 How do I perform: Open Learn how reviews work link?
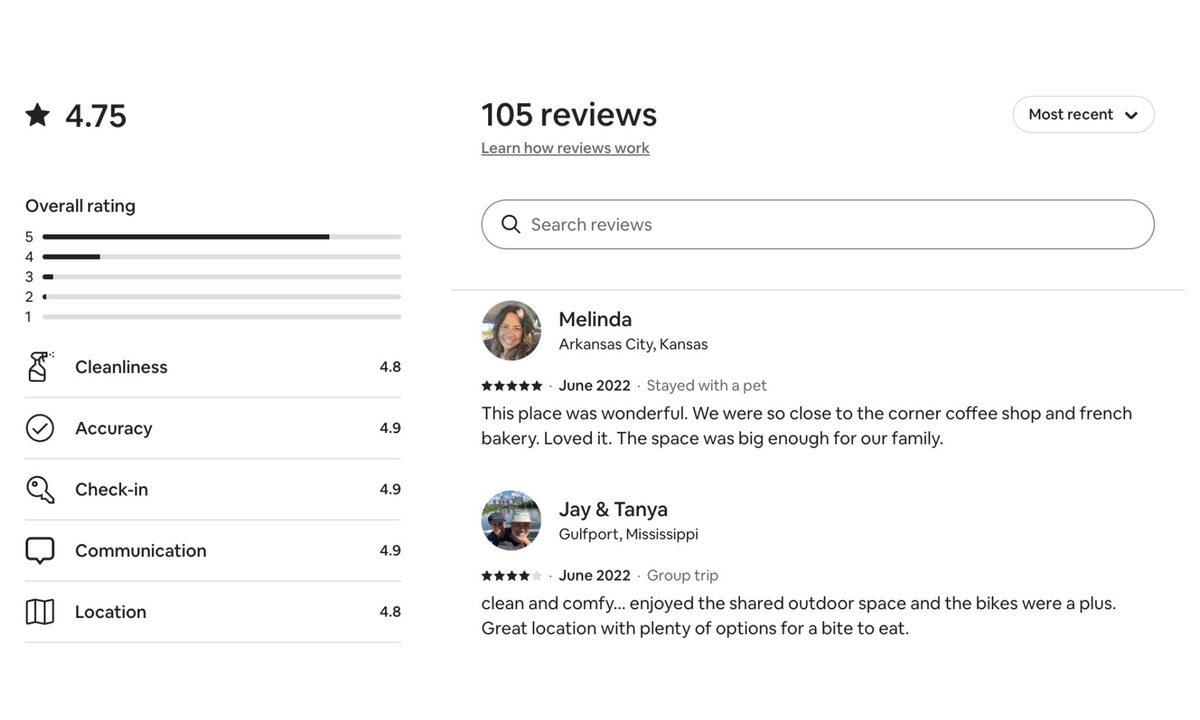tap(565, 148)
